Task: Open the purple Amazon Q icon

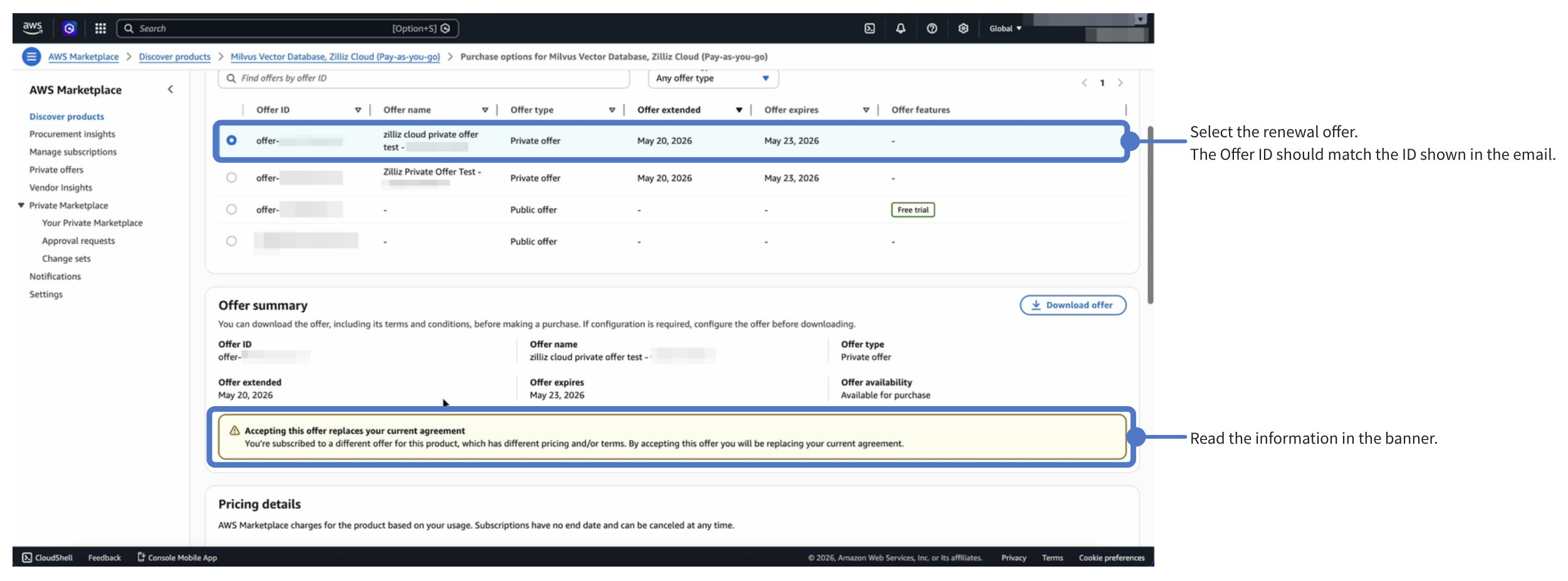Action: pyautogui.click(x=70, y=28)
